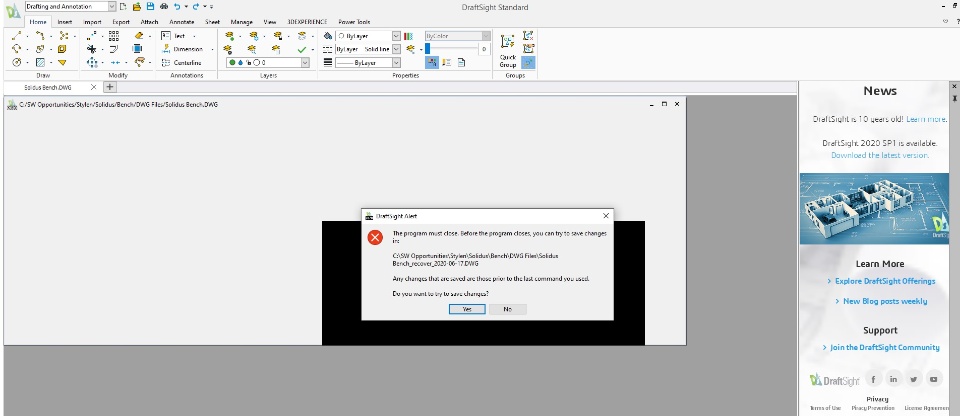Click Yes in the DraftSight Alert dialog

(x=467, y=309)
